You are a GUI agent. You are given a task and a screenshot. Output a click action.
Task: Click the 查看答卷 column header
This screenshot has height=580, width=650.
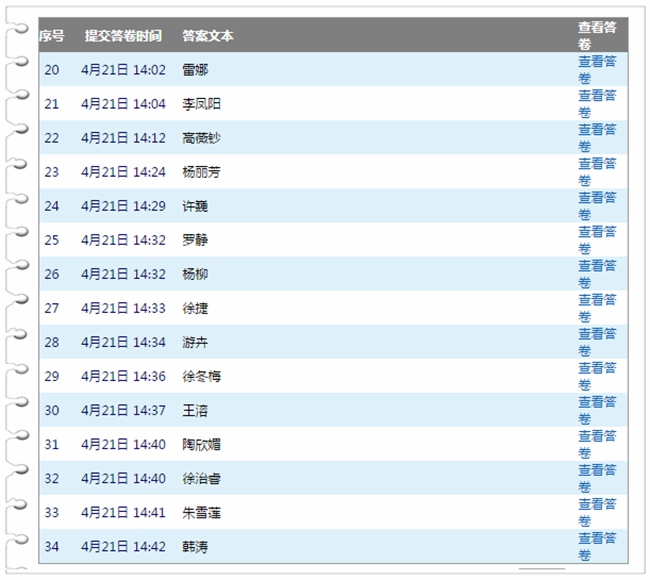click(597, 35)
